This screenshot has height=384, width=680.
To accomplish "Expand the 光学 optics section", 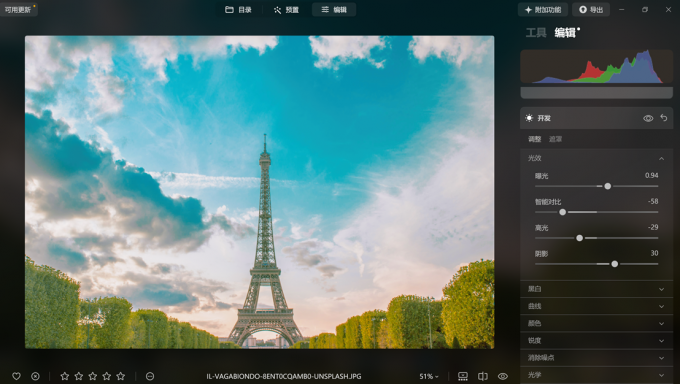I will point(596,375).
